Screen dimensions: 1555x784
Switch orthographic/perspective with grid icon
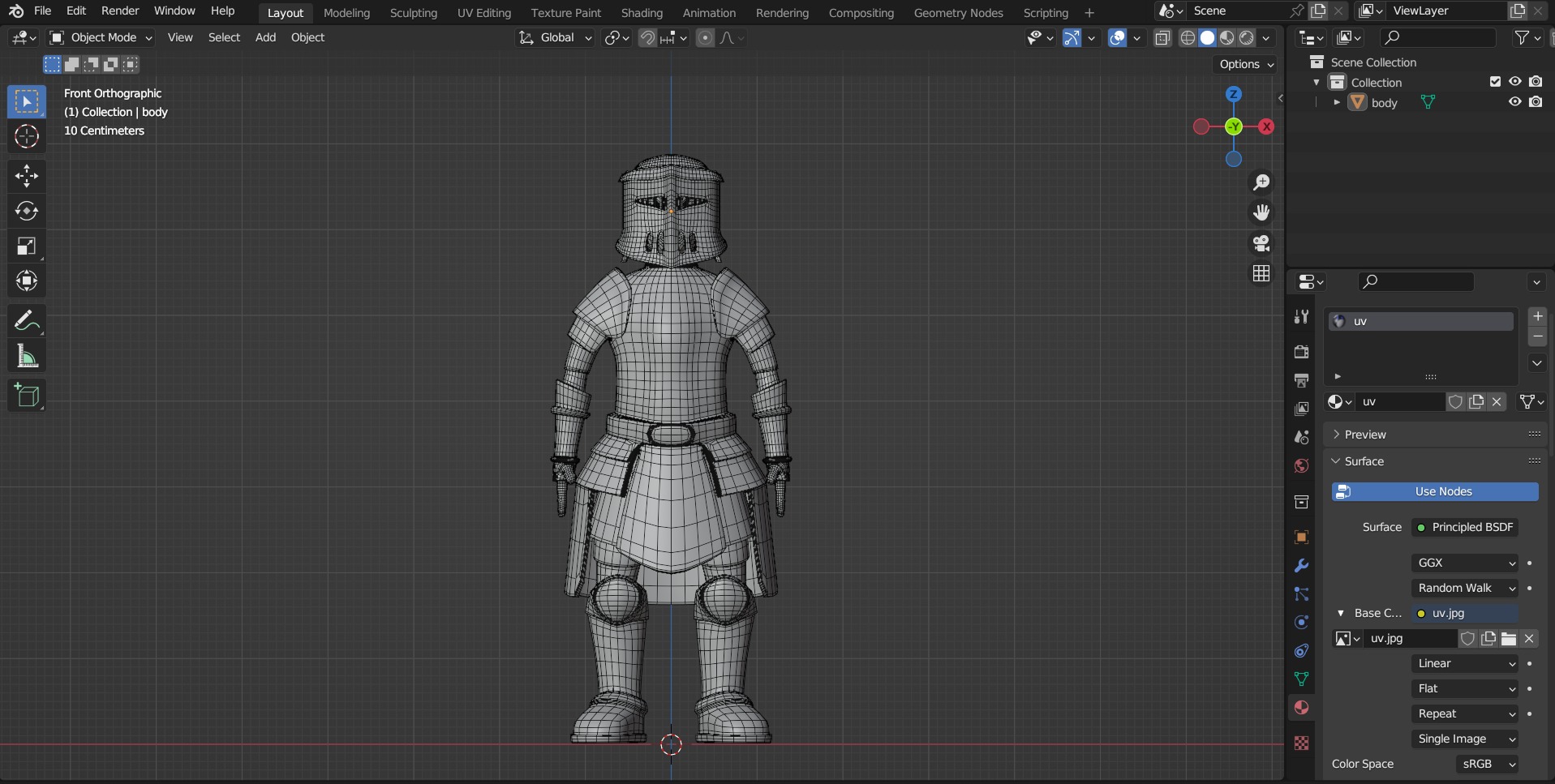click(1261, 274)
